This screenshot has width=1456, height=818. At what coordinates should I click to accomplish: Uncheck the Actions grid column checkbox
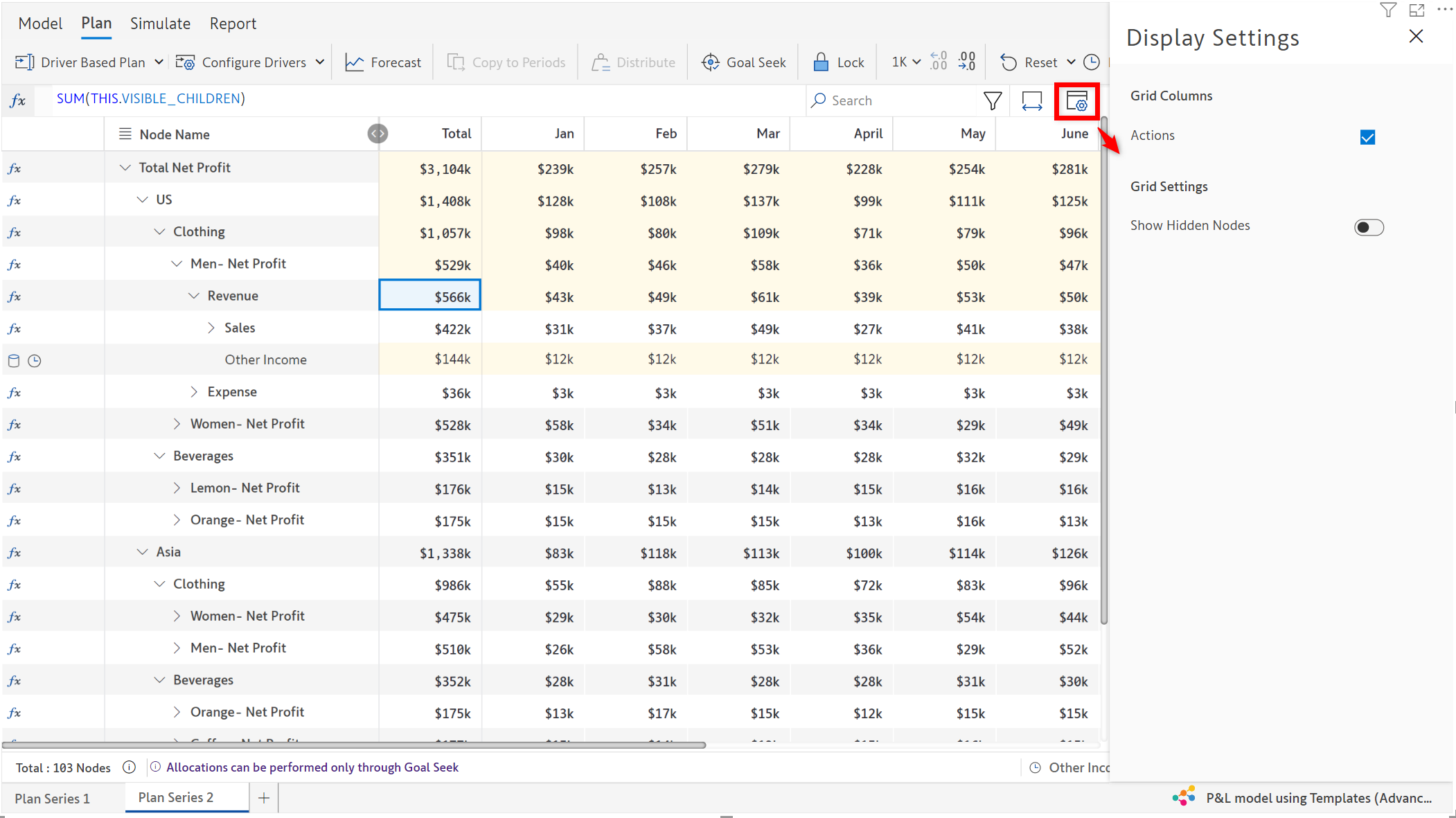(x=1367, y=137)
